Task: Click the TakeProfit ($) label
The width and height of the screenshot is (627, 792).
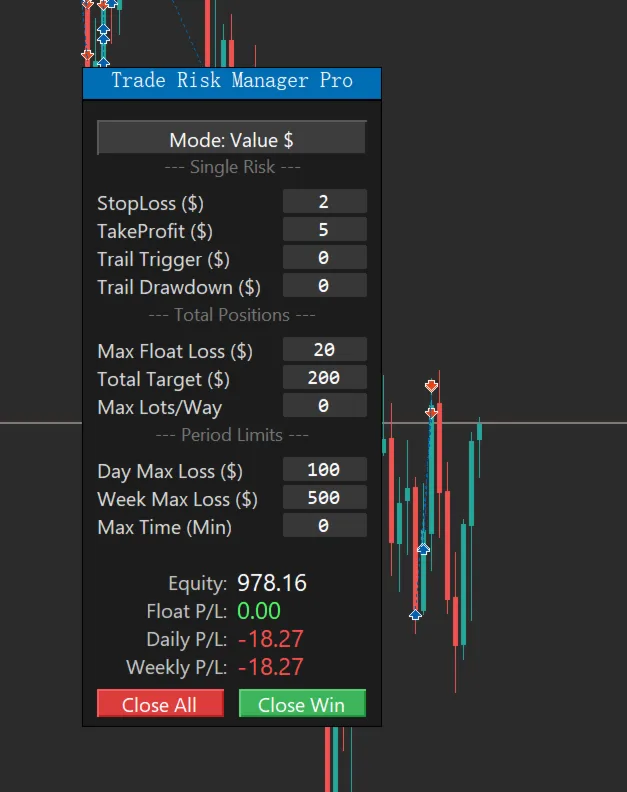Action: click(x=155, y=231)
